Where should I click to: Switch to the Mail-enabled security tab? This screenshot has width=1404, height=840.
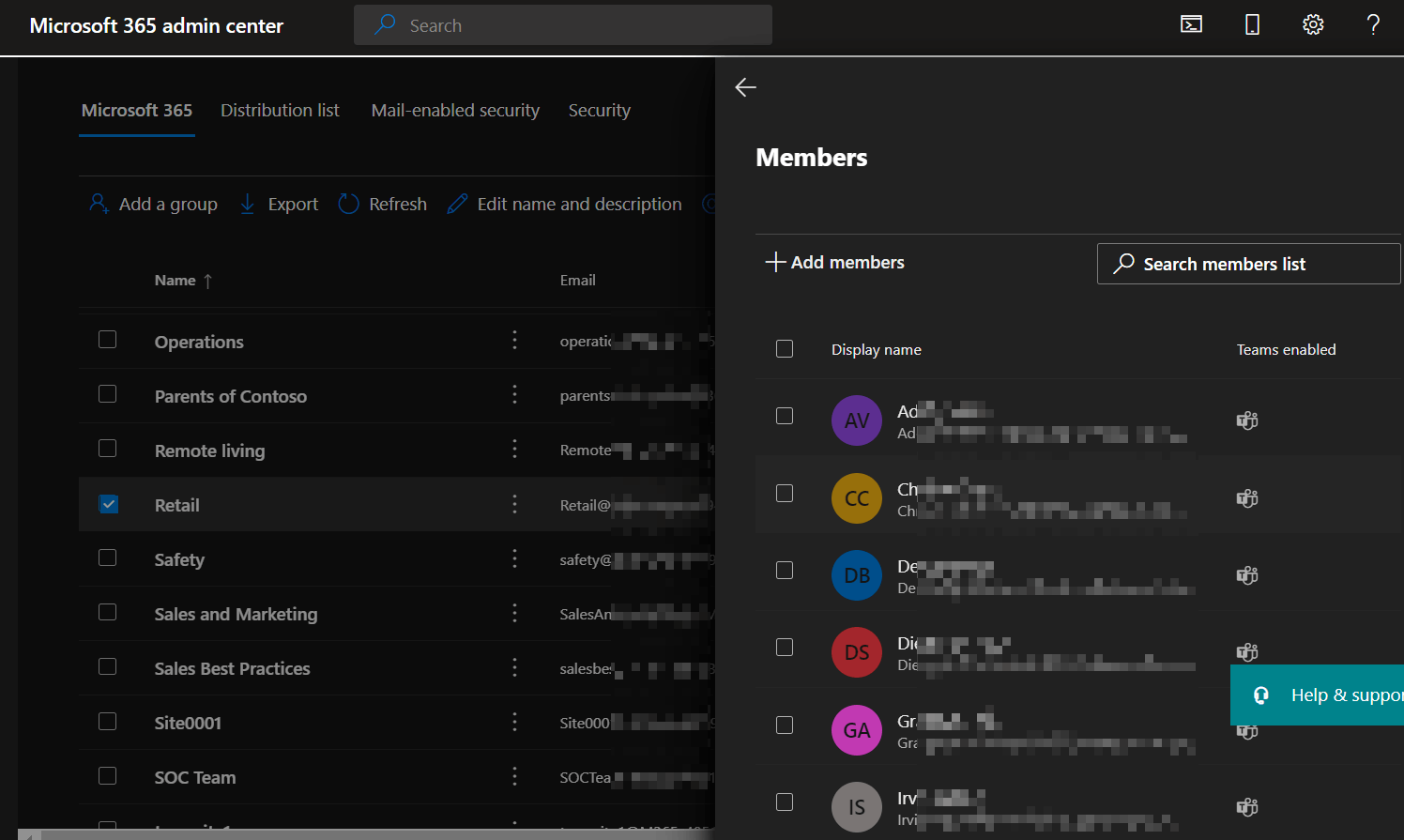[x=455, y=111]
